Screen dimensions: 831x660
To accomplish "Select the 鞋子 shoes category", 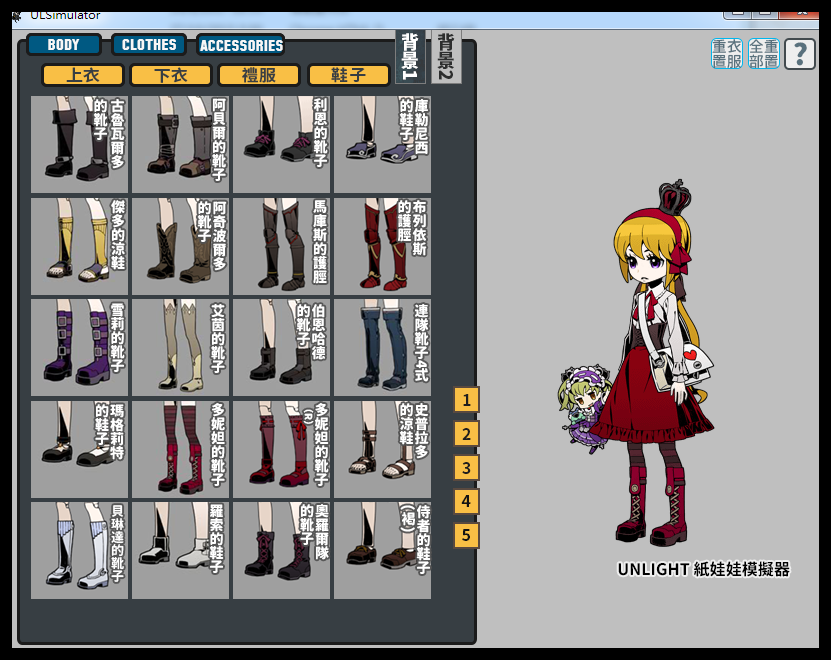I will [349, 75].
